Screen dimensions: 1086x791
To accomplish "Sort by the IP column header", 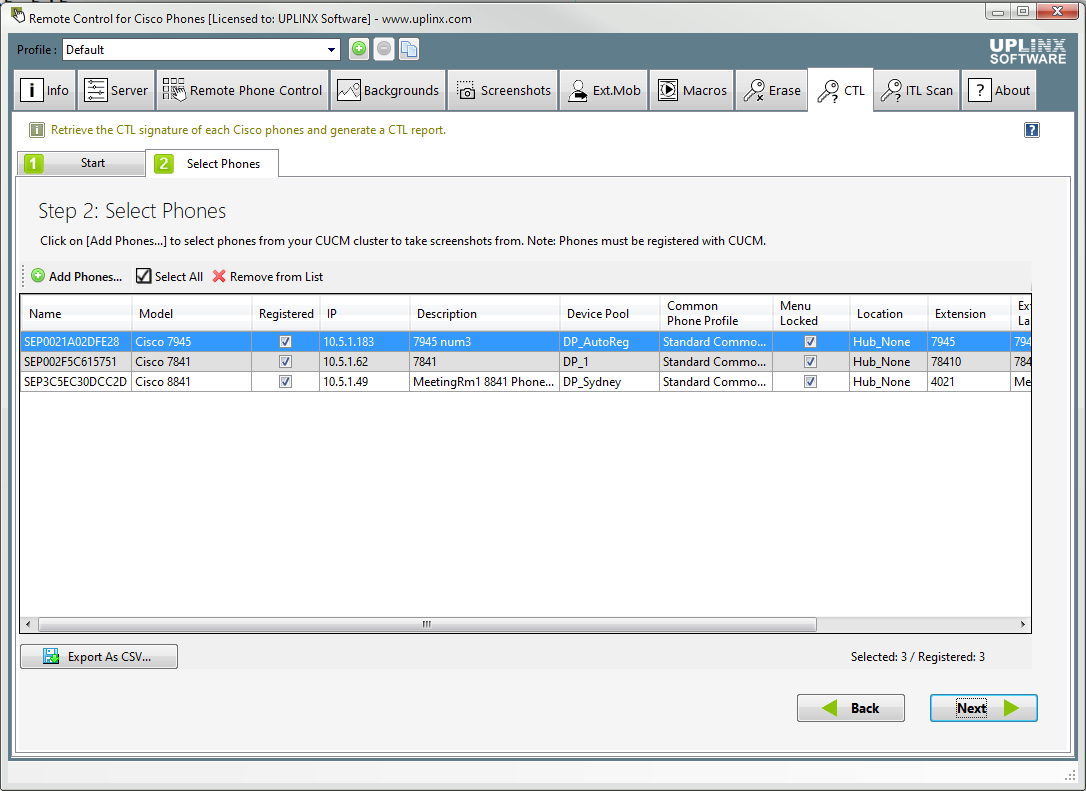I will point(364,313).
